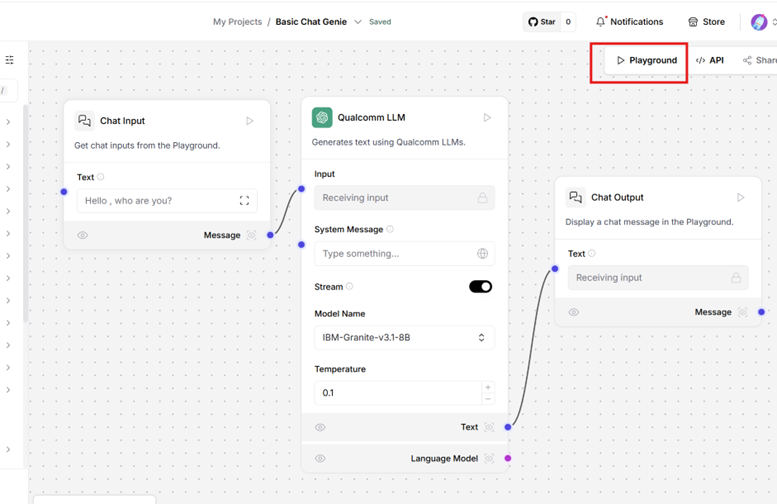The height and width of the screenshot is (504, 777).
Task: Open the API code panel
Action: (710, 60)
